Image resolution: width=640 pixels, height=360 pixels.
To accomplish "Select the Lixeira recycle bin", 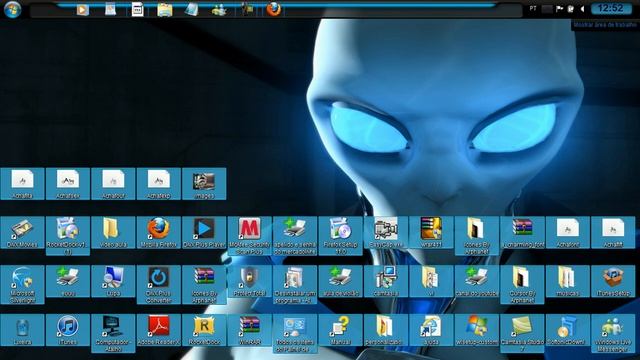I will point(22,330).
